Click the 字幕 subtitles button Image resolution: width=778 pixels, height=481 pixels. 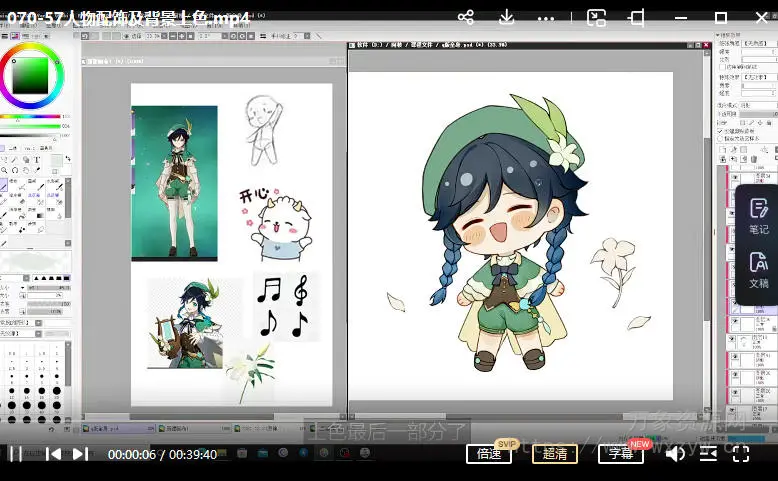point(620,454)
